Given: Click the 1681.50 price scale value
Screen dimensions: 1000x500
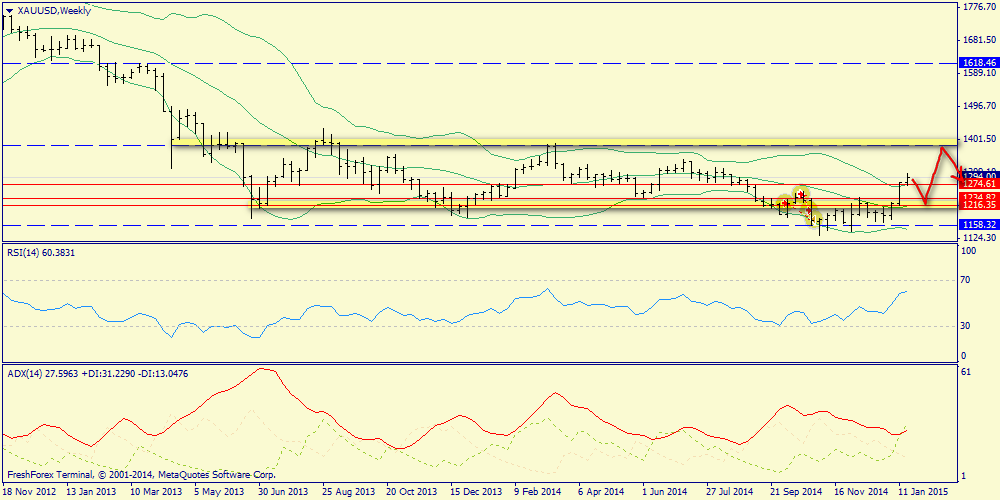Looking at the screenshot, I should (x=979, y=40).
